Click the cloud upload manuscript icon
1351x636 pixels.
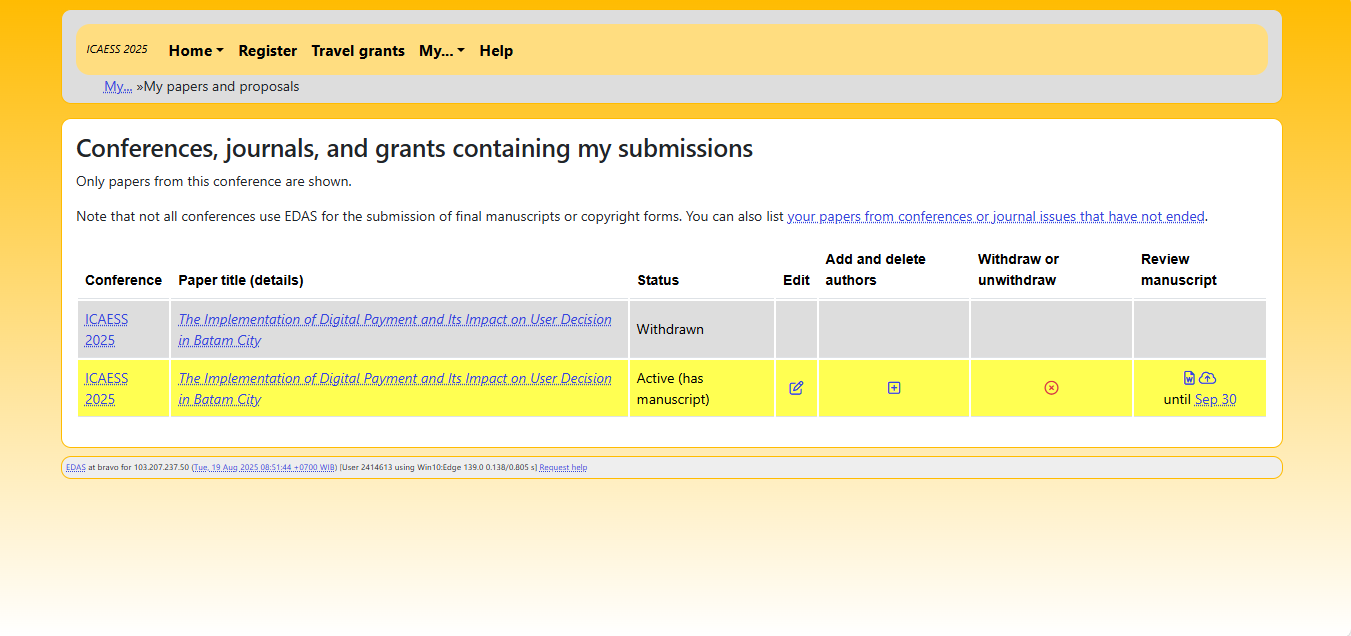click(x=1207, y=378)
